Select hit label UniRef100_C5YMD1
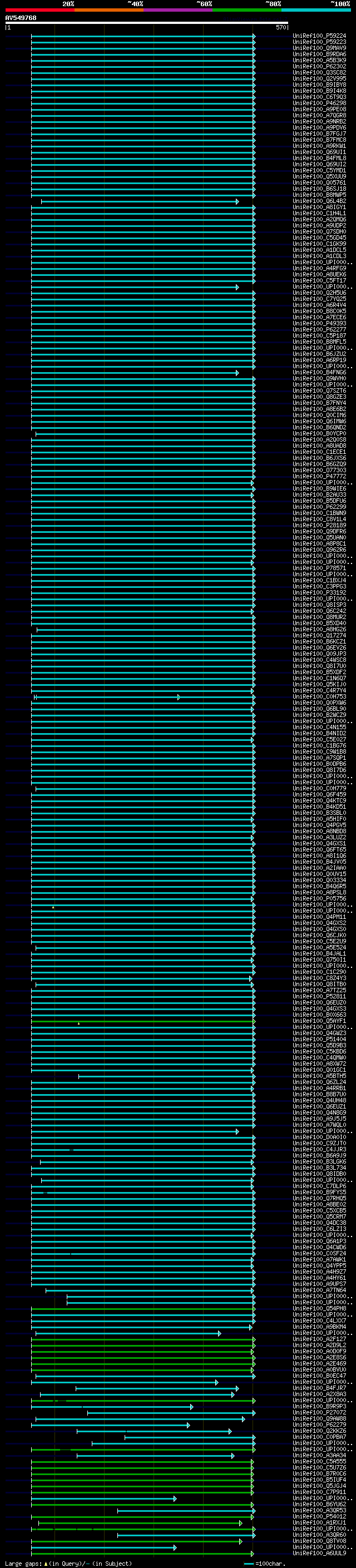 tap(319, 170)
